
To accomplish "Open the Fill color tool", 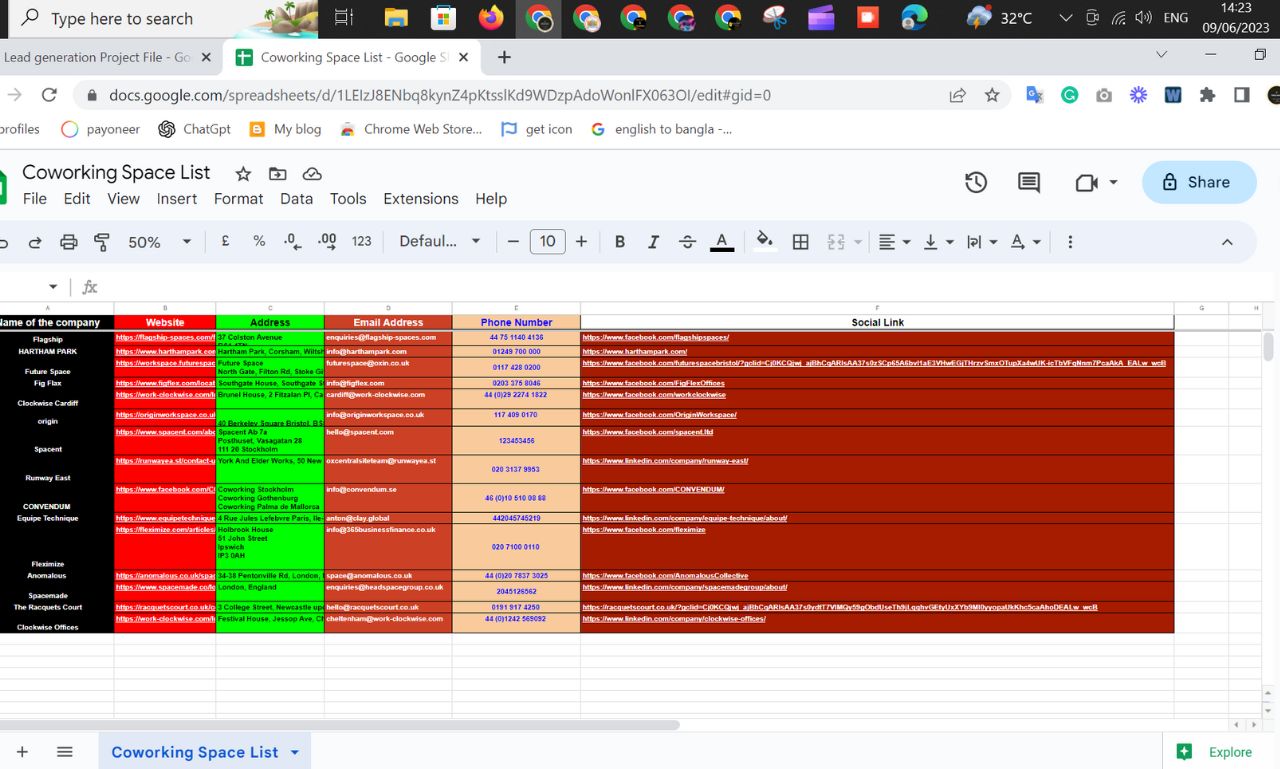I will point(765,241).
